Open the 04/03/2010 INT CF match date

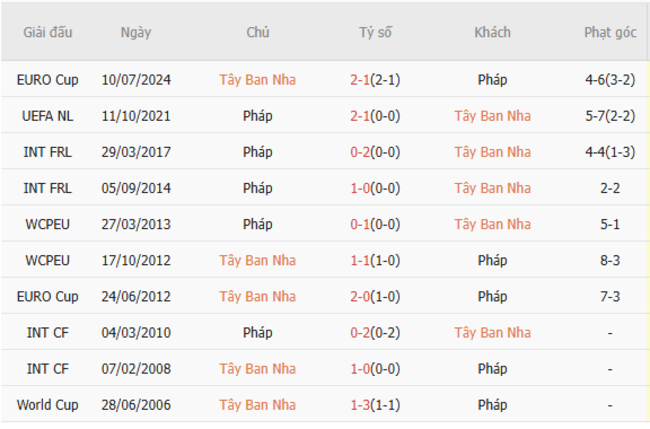(136, 332)
